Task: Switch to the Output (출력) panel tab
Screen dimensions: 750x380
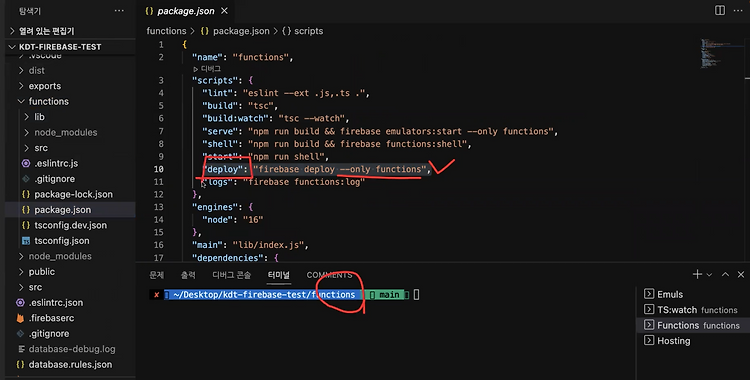Action: [x=188, y=275]
